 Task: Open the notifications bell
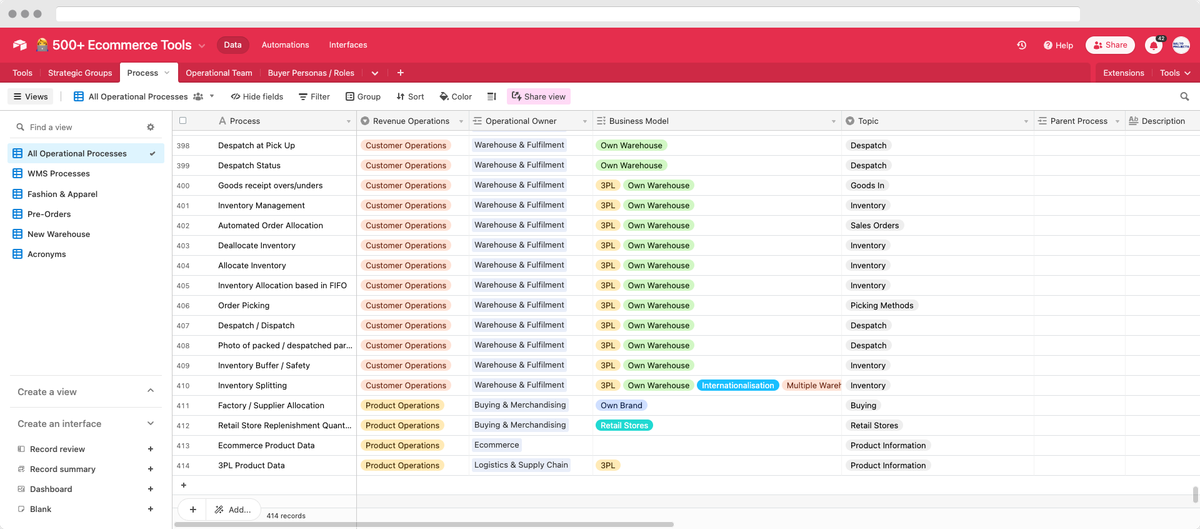pos(1154,45)
